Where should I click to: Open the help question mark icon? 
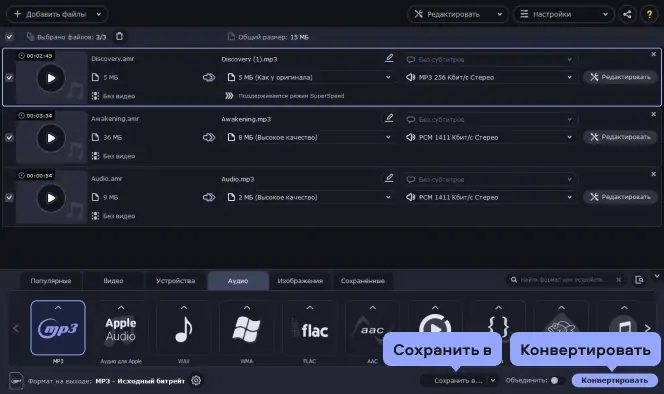(x=649, y=14)
